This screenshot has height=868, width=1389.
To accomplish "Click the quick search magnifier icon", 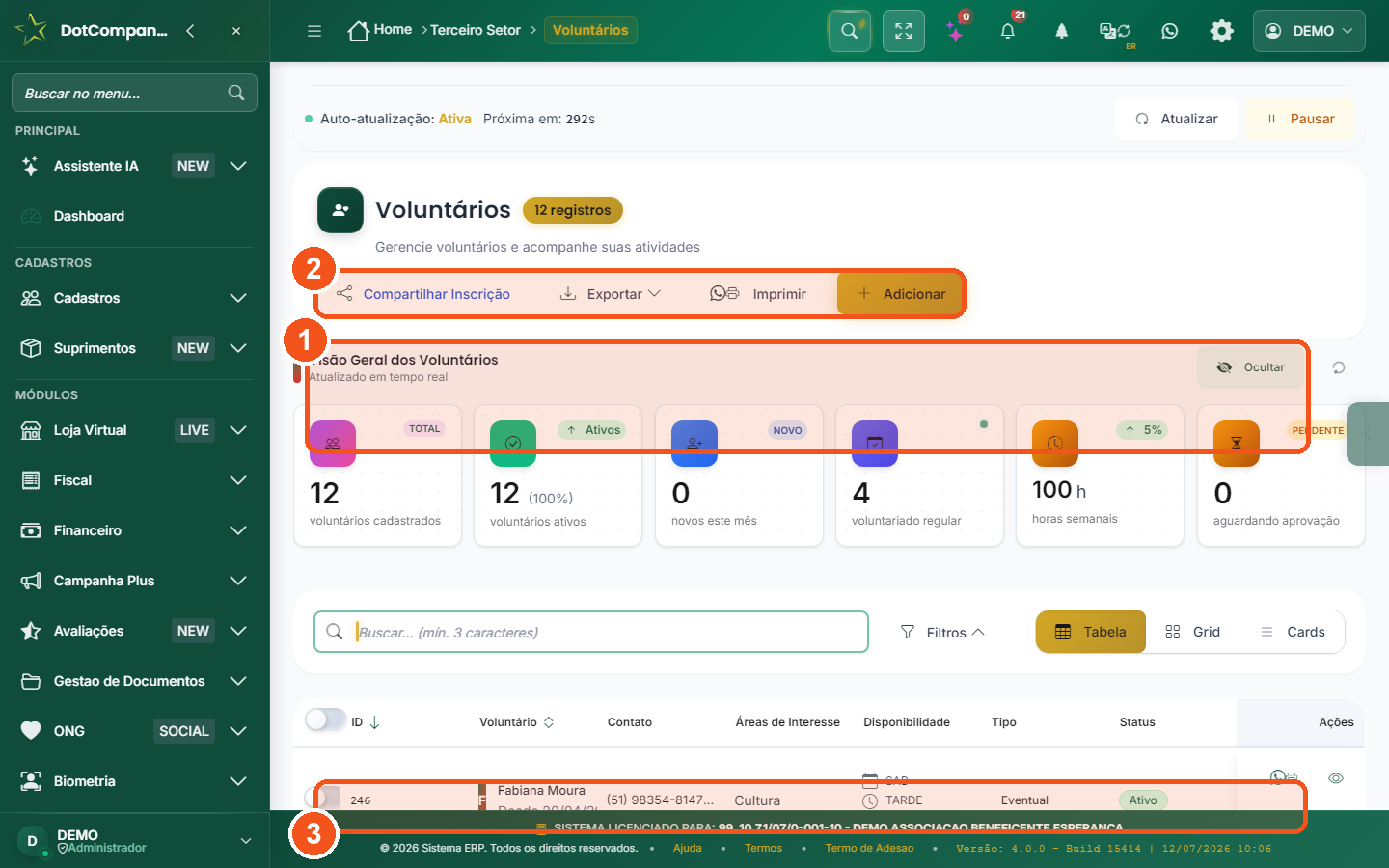I will pos(850,31).
